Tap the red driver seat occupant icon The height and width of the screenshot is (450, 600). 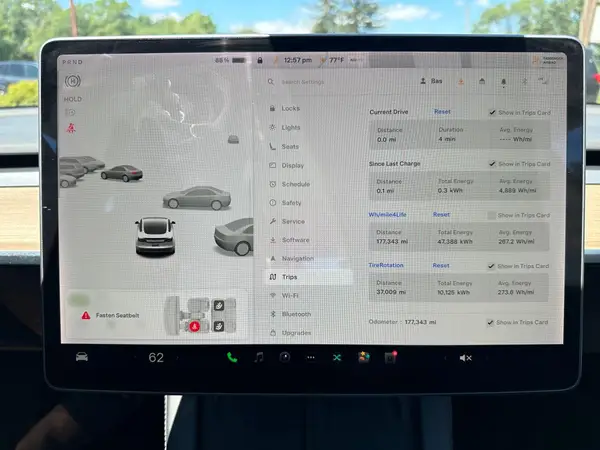[195, 326]
